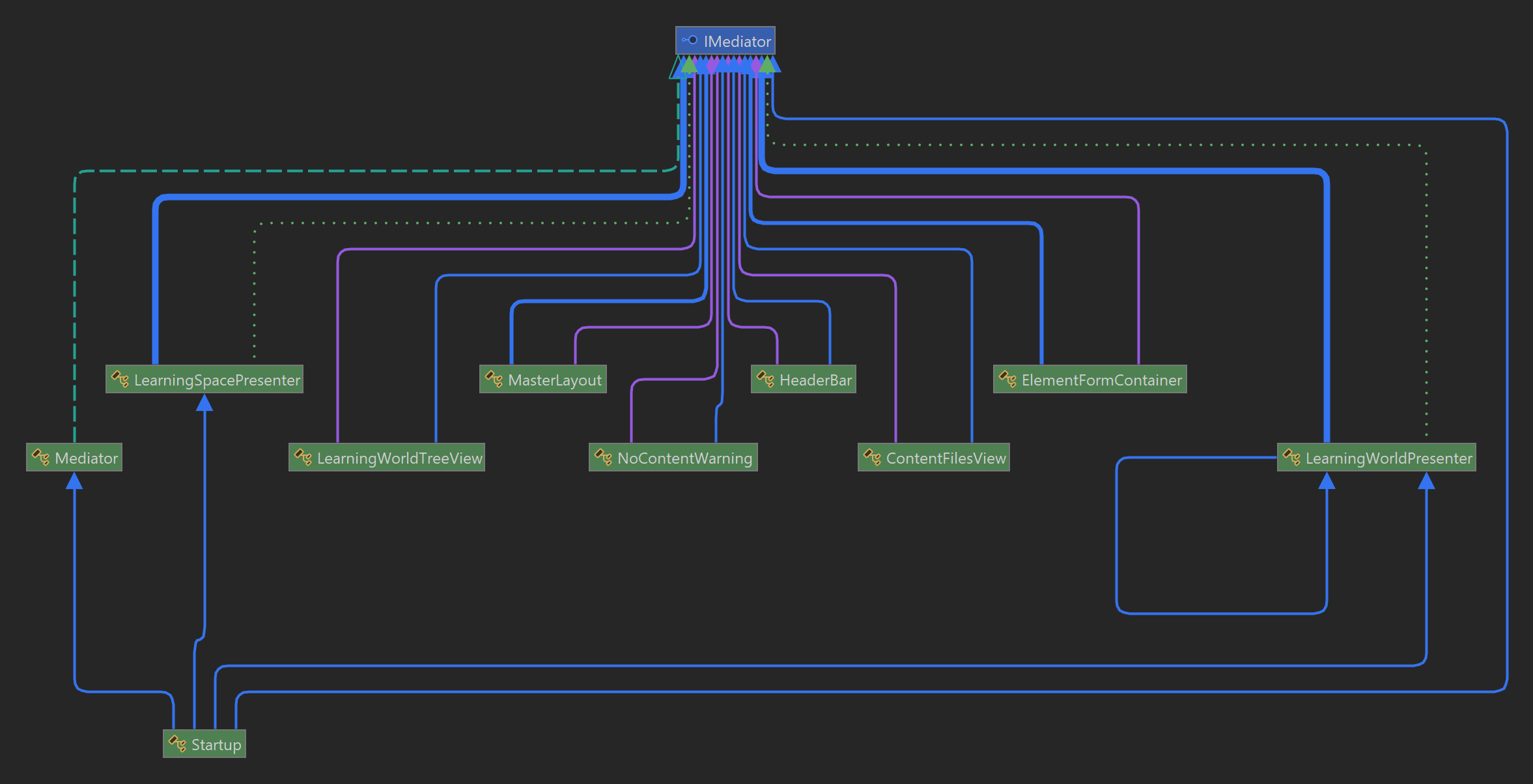This screenshot has height=784, width=1533.
Task: Click the Mediator class icon
Action: coord(40,457)
